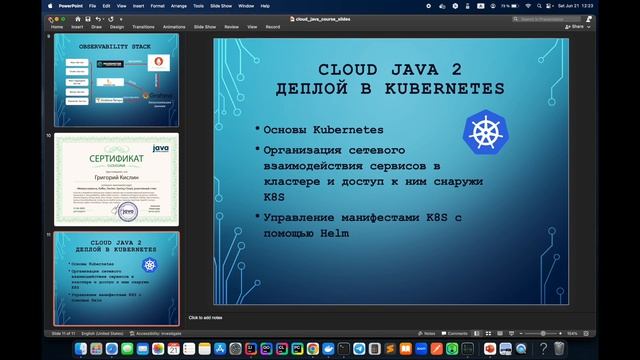Open Finder from the Dock
This screenshot has width=640, height=360.
[81, 349]
